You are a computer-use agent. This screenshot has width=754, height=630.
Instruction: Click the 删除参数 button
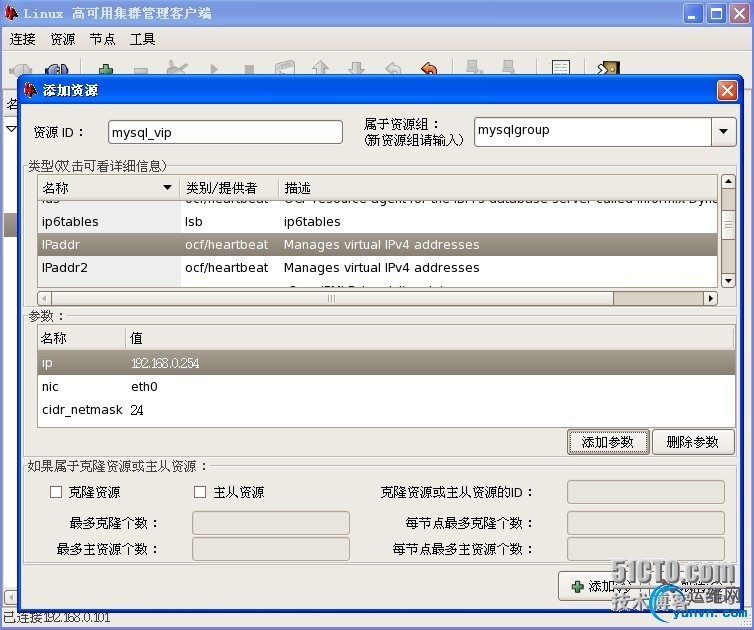point(693,442)
